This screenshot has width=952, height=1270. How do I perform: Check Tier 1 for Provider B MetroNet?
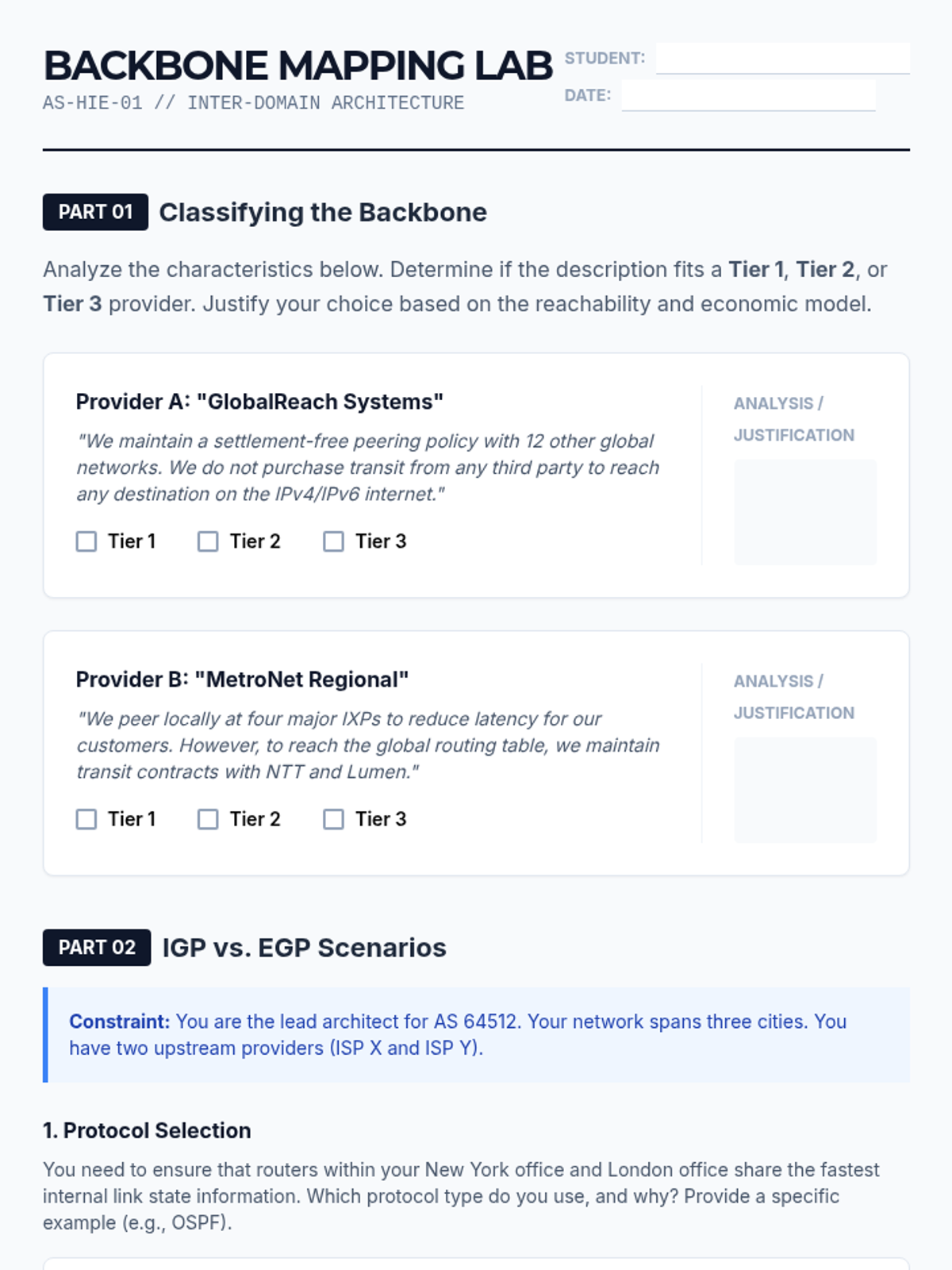coord(86,819)
